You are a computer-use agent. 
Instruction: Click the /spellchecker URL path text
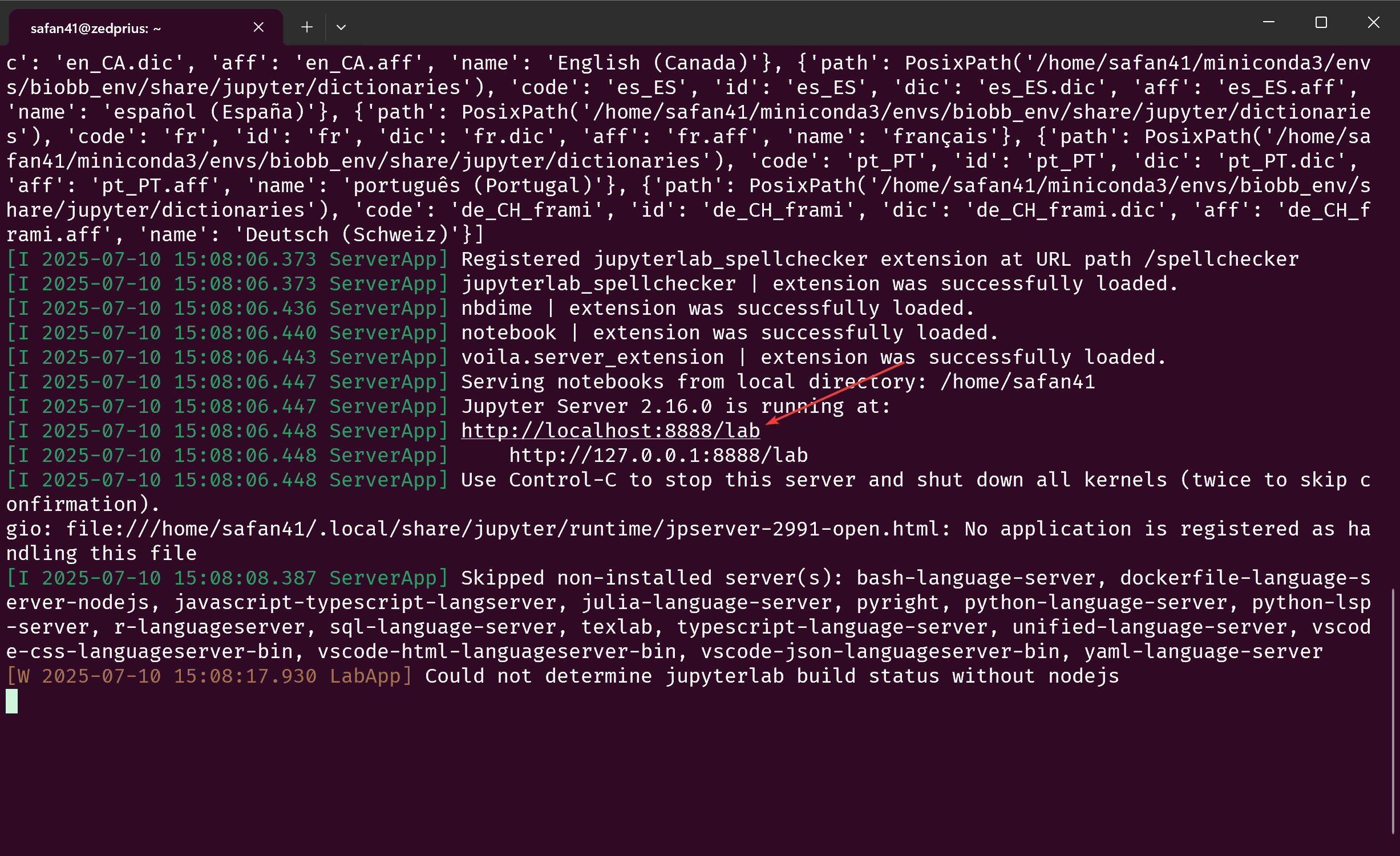pos(1222,259)
